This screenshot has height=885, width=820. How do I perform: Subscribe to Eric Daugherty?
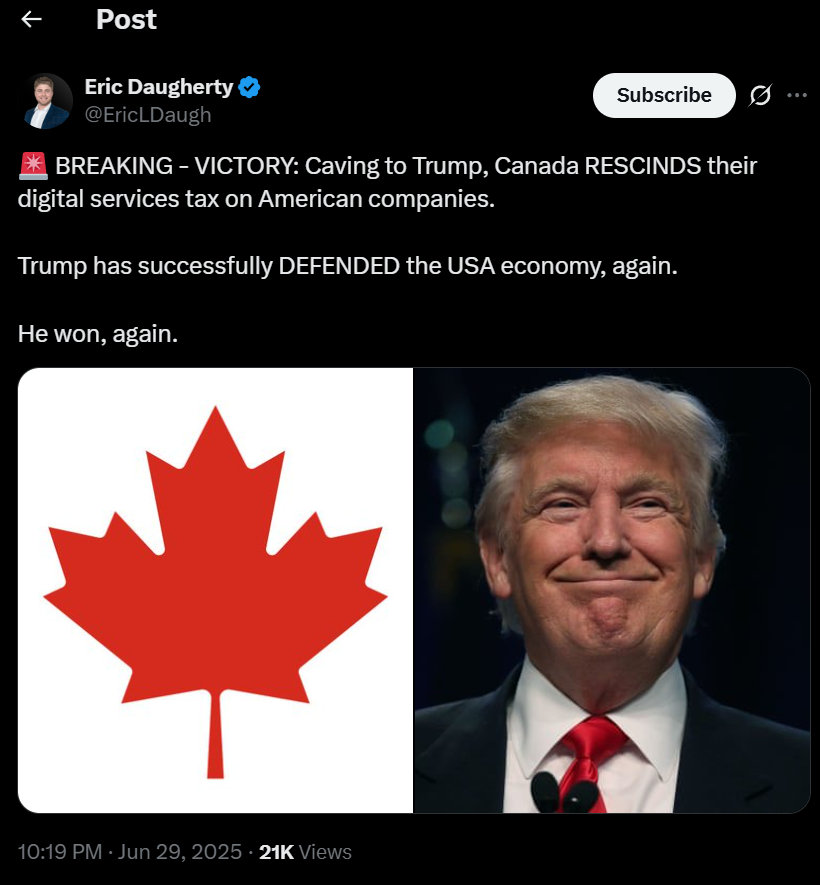point(664,95)
